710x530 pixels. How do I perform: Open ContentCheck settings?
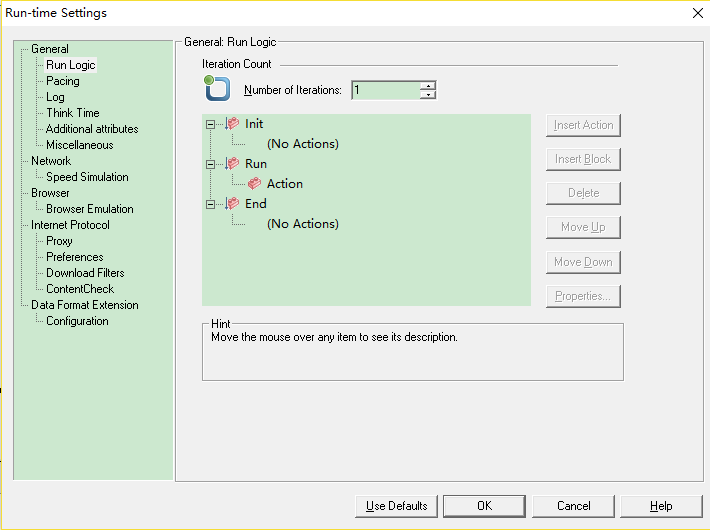tap(80, 289)
